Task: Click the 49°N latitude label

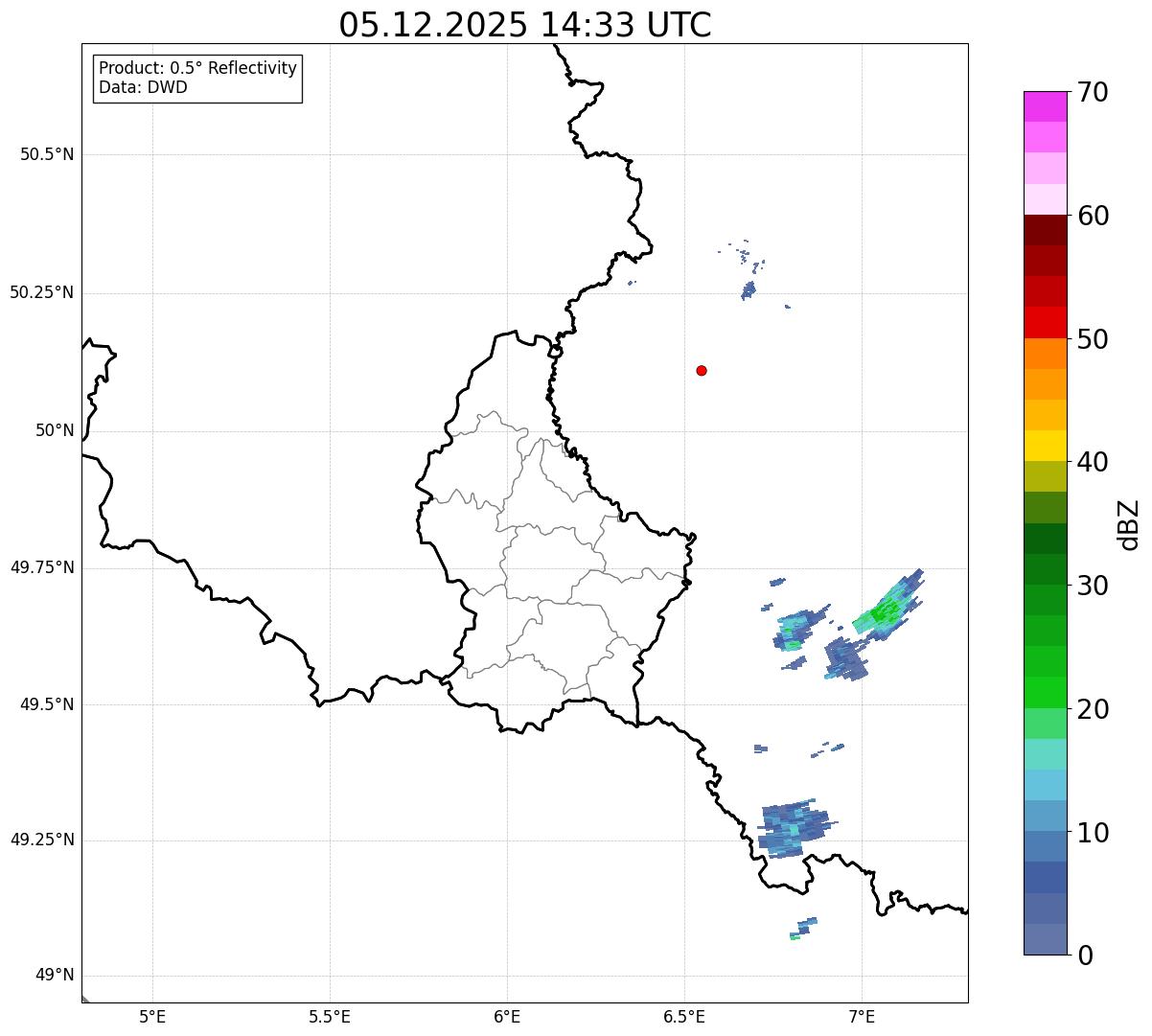Action: click(55, 976)
